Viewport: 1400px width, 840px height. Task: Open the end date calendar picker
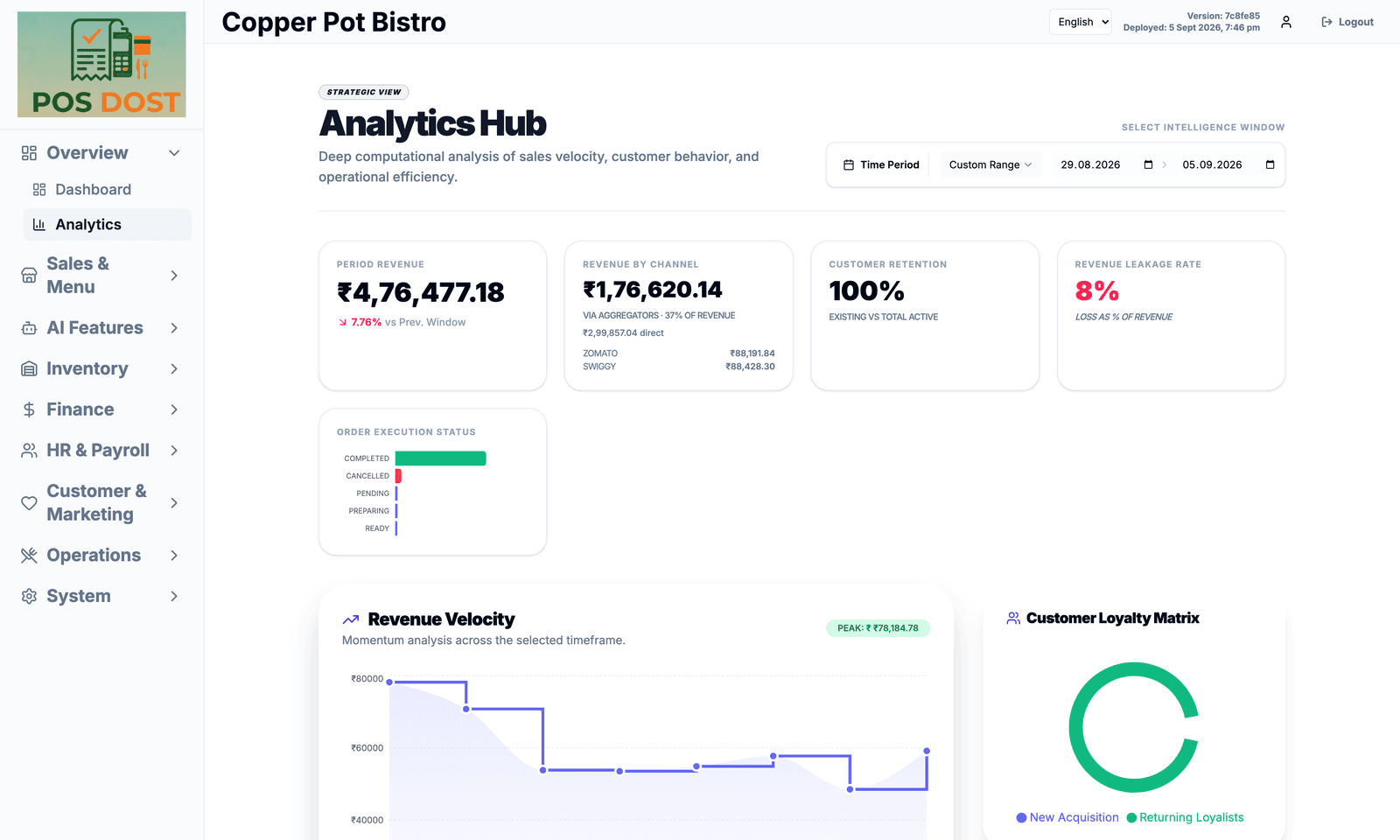tap(1270, 164)
